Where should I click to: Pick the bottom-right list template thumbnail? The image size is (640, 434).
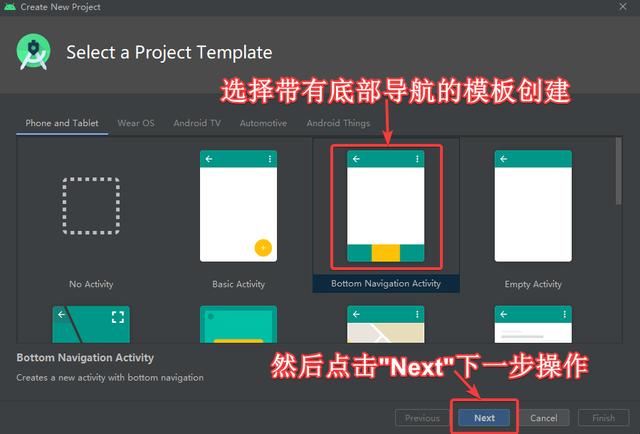click(x=533, y=324)
